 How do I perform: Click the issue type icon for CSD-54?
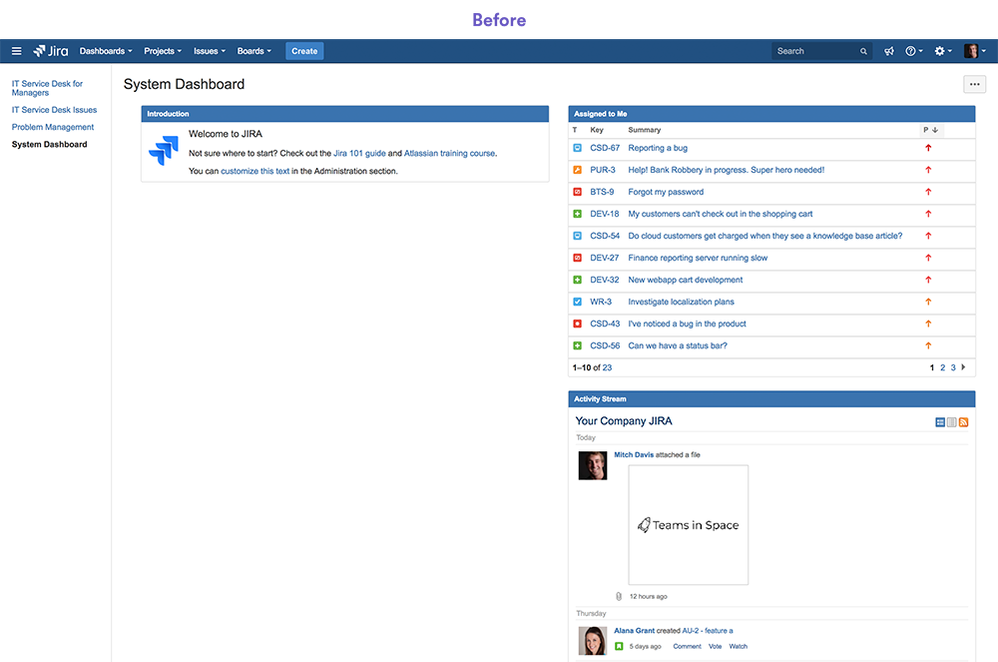[577, 236]
